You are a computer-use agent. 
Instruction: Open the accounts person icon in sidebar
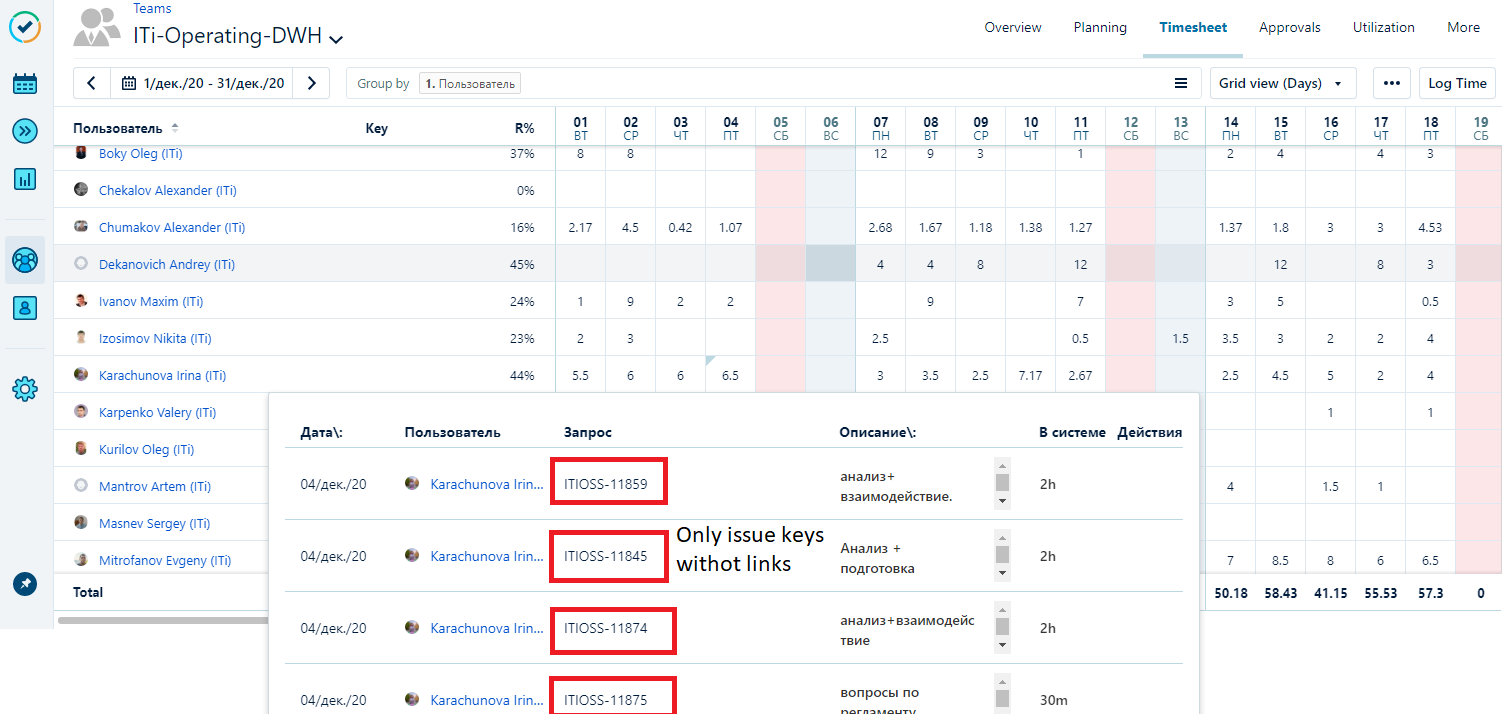pos(25,308)
